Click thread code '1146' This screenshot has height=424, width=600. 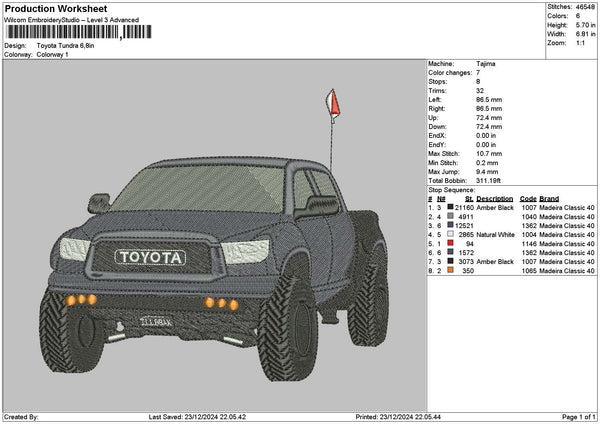click(529, 244)
